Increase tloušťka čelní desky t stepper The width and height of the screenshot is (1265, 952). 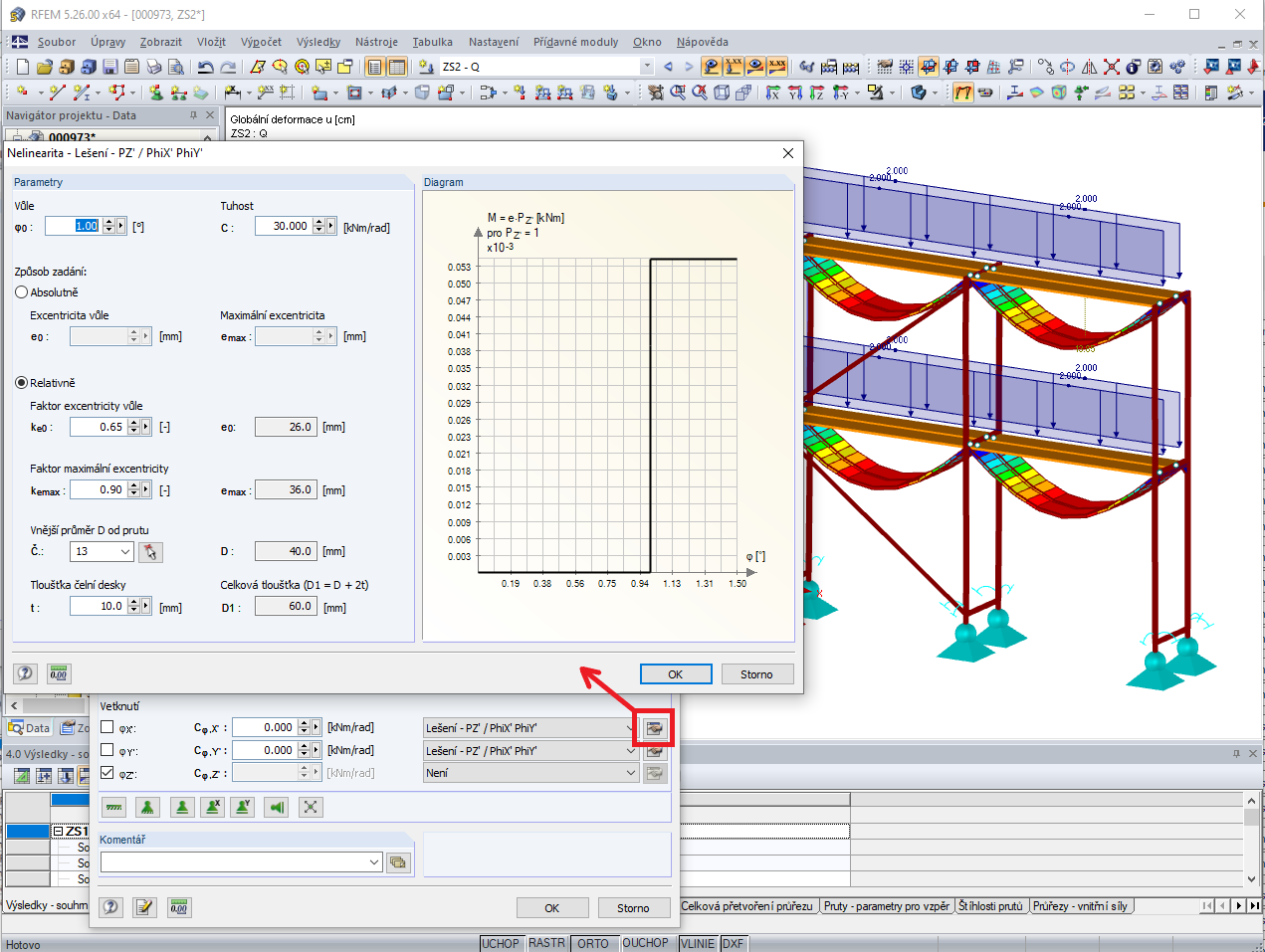pos(134,601)
